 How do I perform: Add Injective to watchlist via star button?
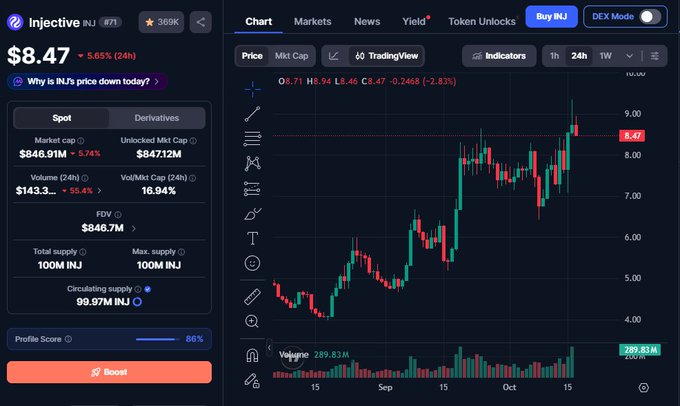161,22
